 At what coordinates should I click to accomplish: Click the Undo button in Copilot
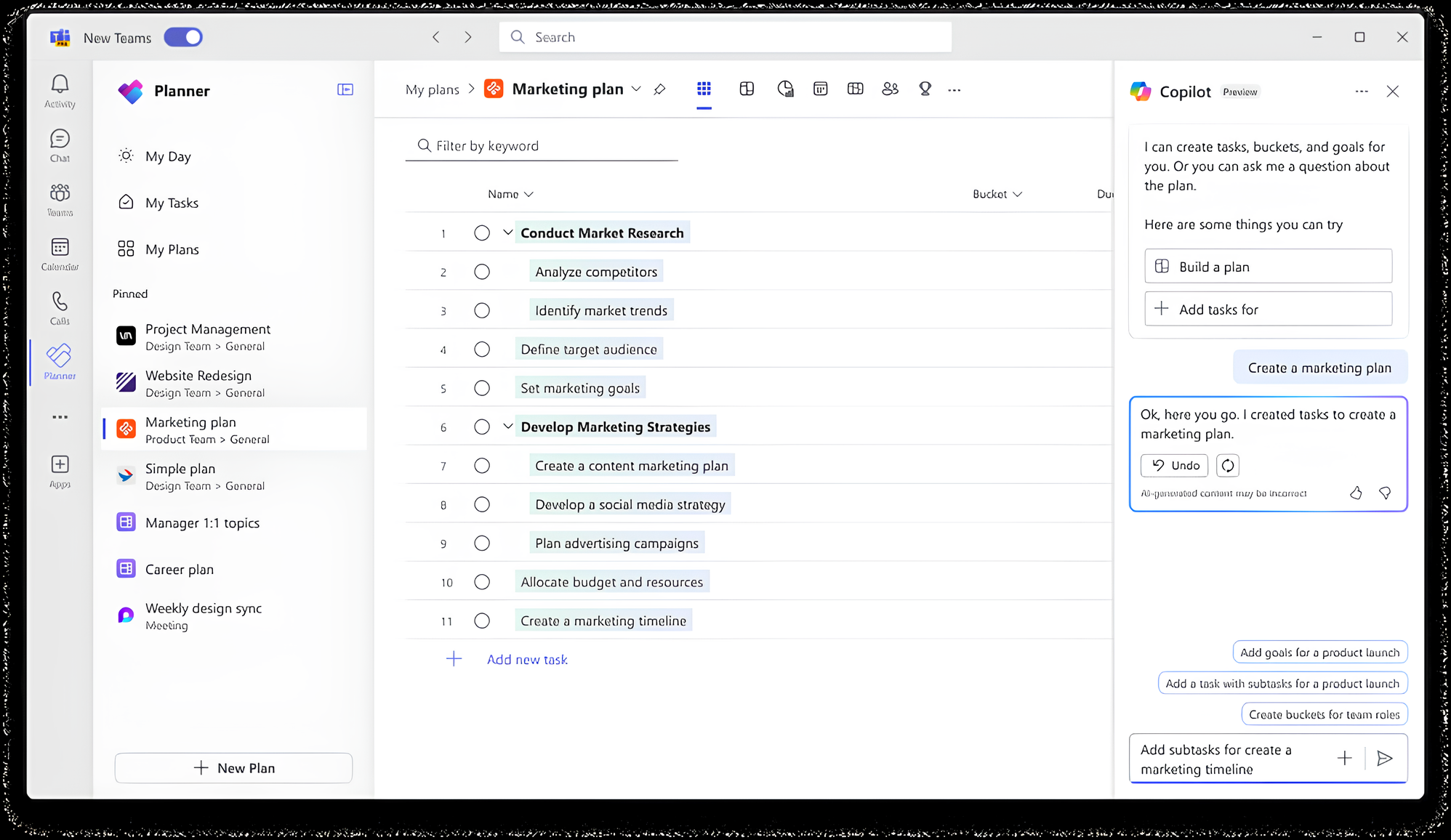pos(1174,466)
